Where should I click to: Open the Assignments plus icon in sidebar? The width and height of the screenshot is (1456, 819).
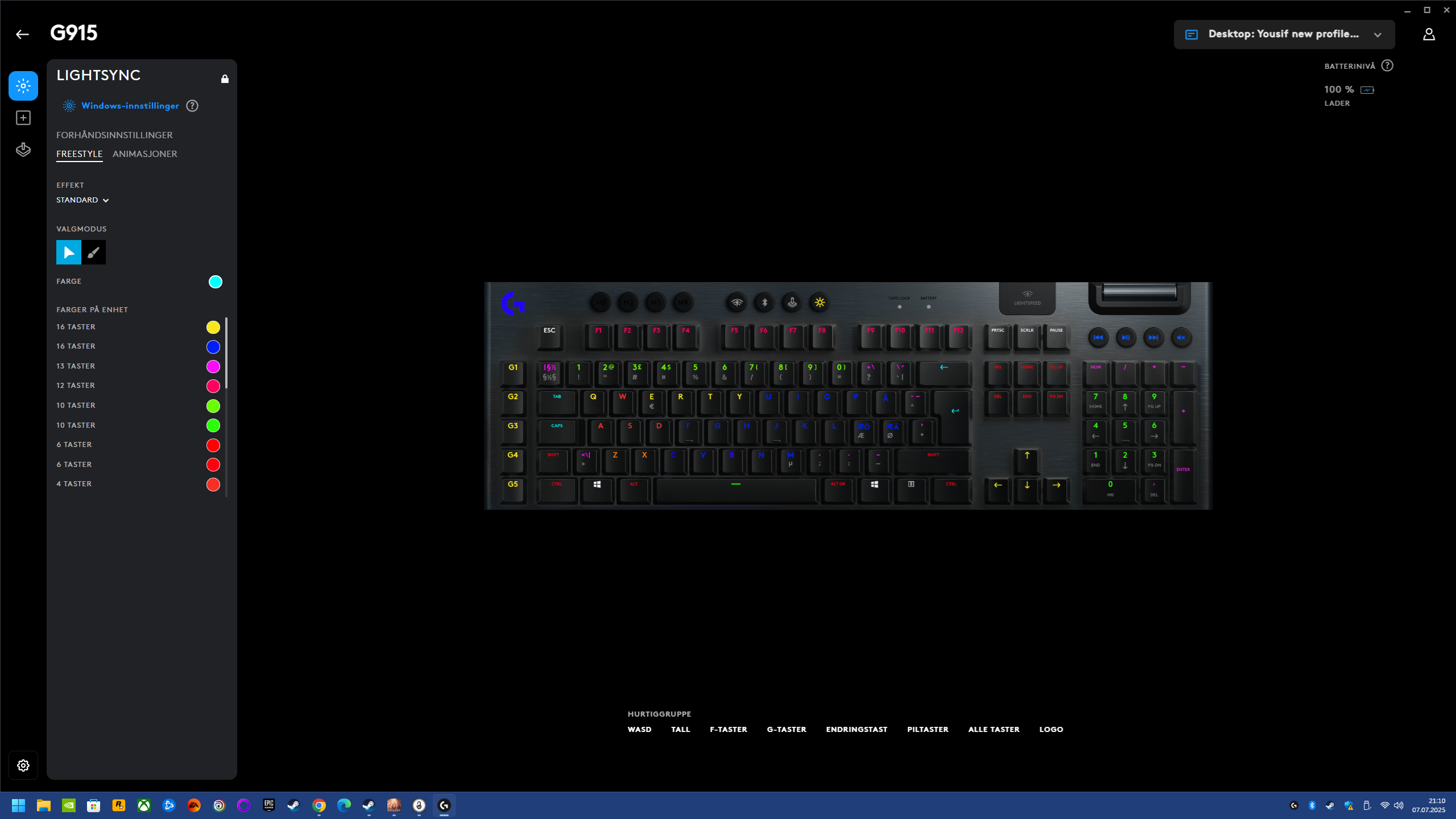(x=23, y=118)
